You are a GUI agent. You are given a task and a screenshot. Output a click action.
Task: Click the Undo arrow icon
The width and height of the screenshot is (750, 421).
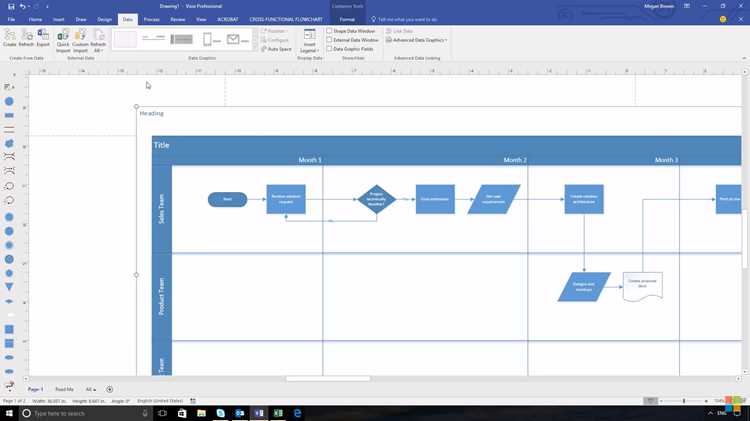click(22, 6)
